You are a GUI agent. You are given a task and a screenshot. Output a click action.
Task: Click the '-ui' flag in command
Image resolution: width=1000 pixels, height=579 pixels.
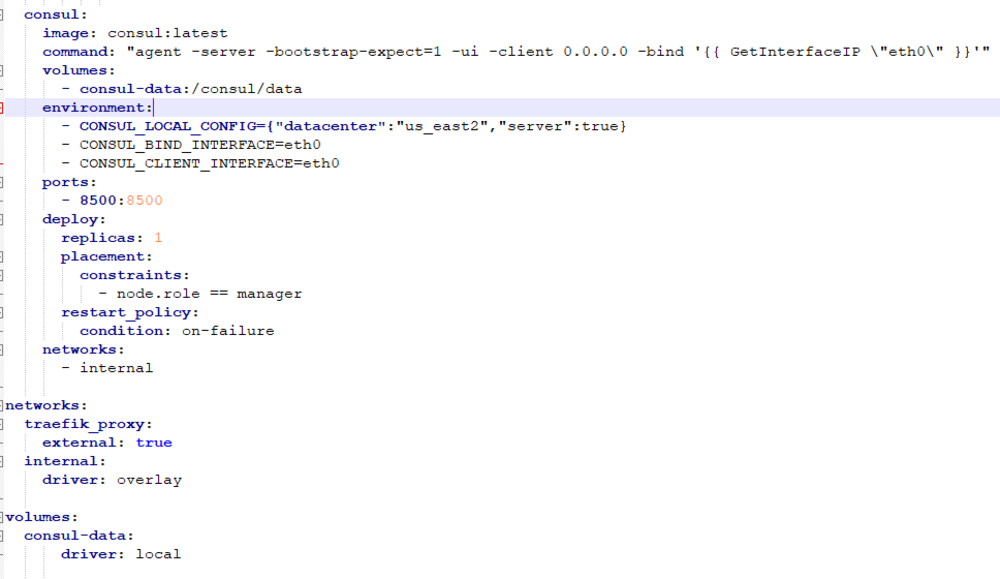465,52
